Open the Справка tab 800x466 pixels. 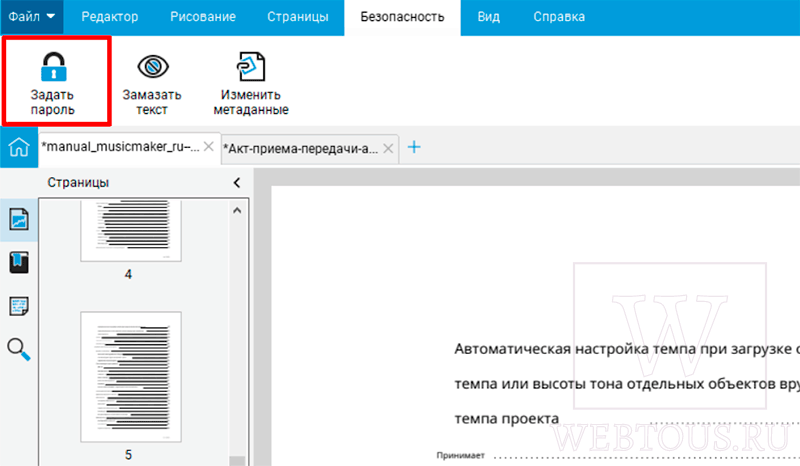559,17
